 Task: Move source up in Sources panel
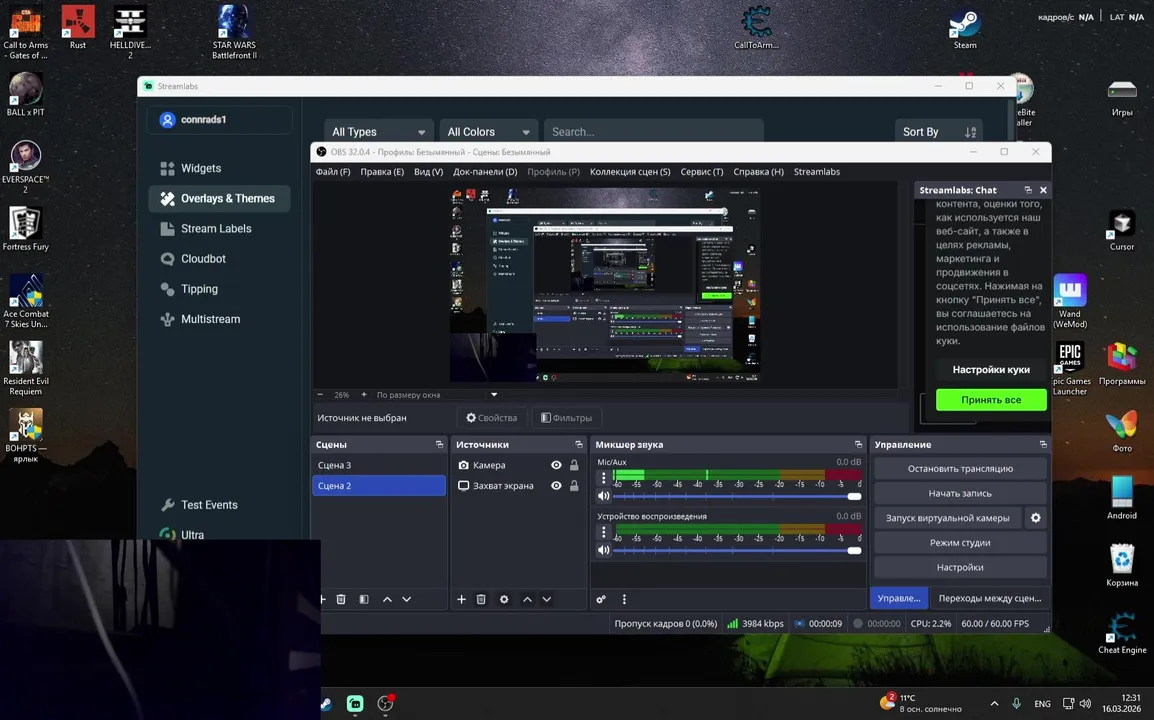[x=527, y=599]
